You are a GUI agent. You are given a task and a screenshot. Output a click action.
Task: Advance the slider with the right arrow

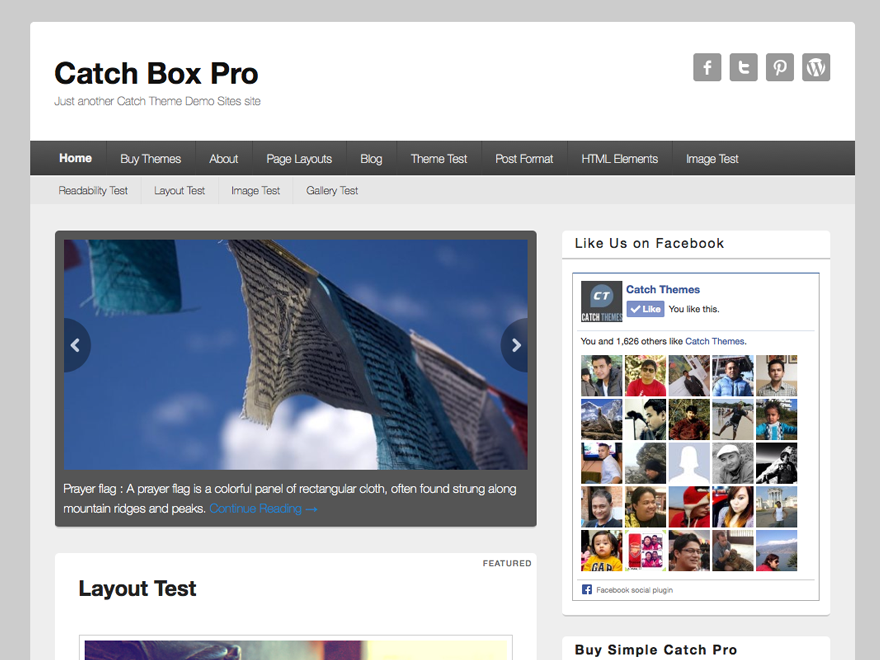[x=515, y=345]
